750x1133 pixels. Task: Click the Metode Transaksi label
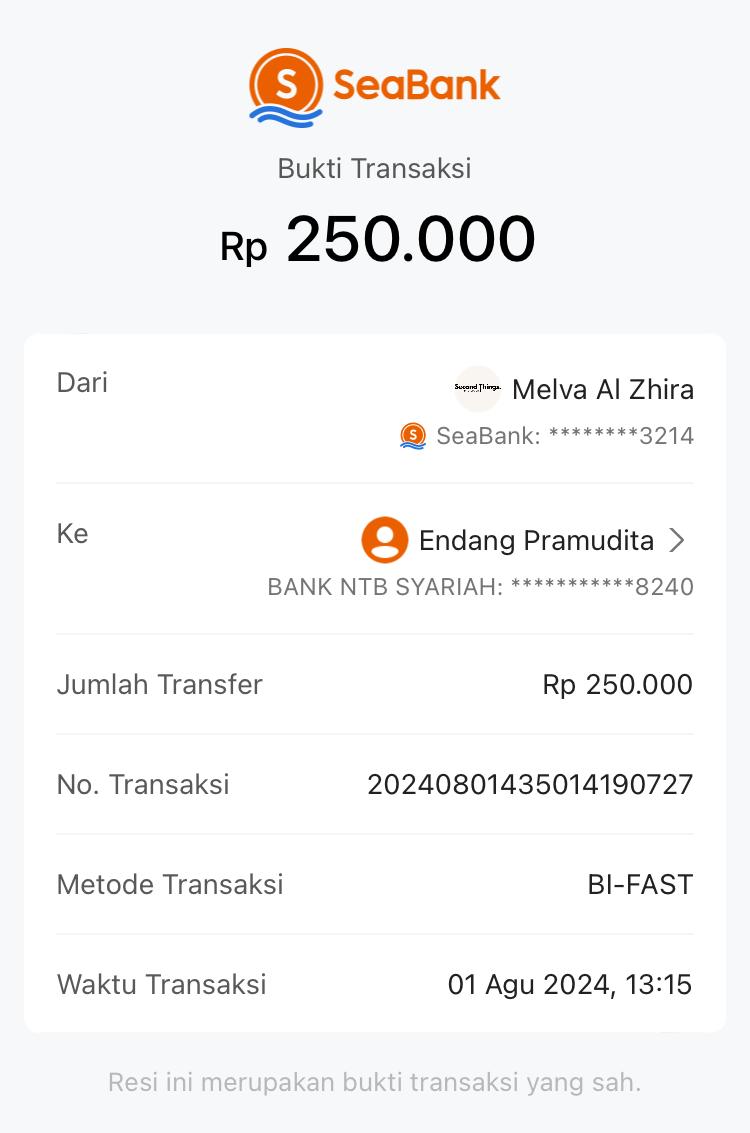point(170,885)
